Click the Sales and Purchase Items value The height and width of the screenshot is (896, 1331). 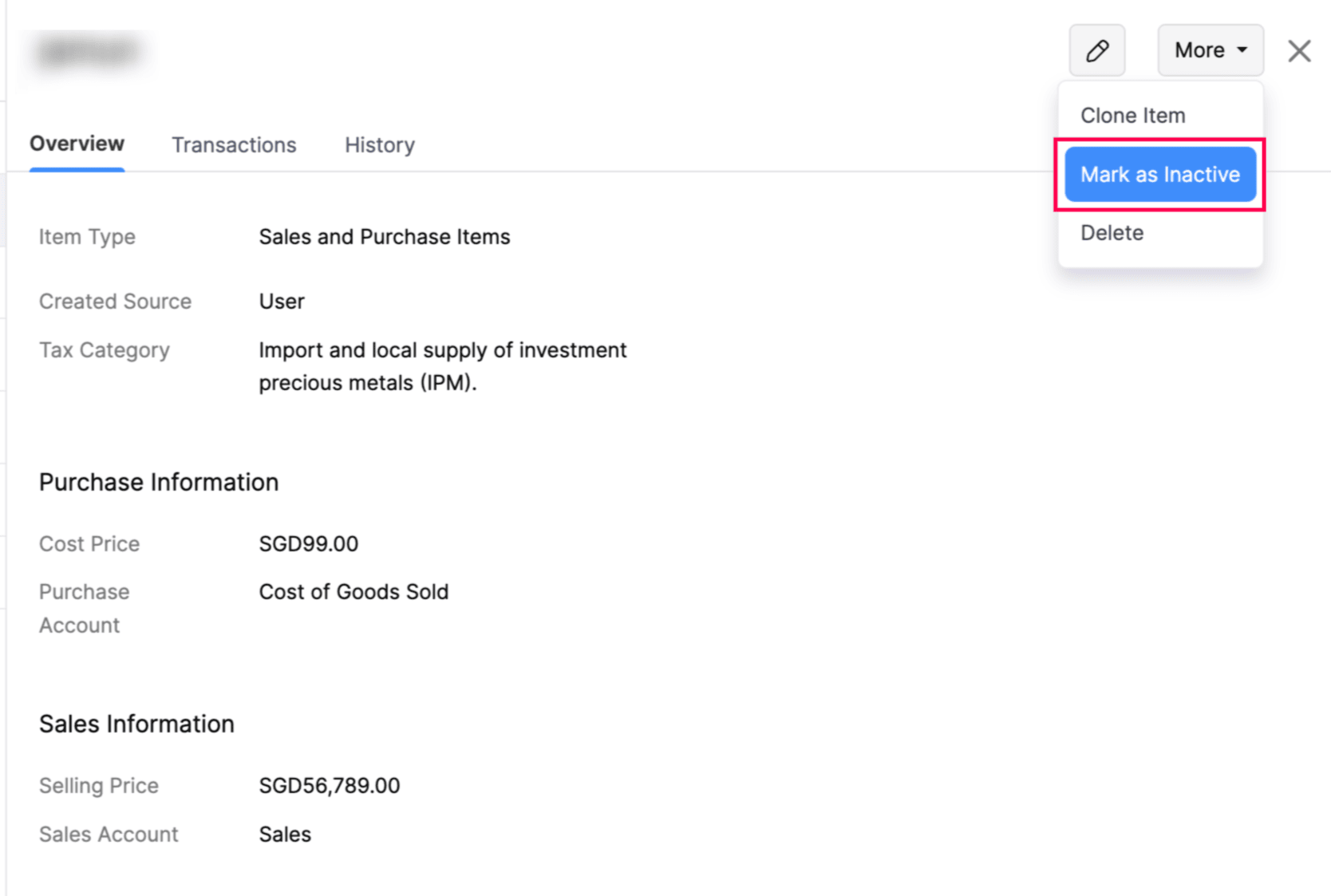pyautogui.click(x=384, y=237)
